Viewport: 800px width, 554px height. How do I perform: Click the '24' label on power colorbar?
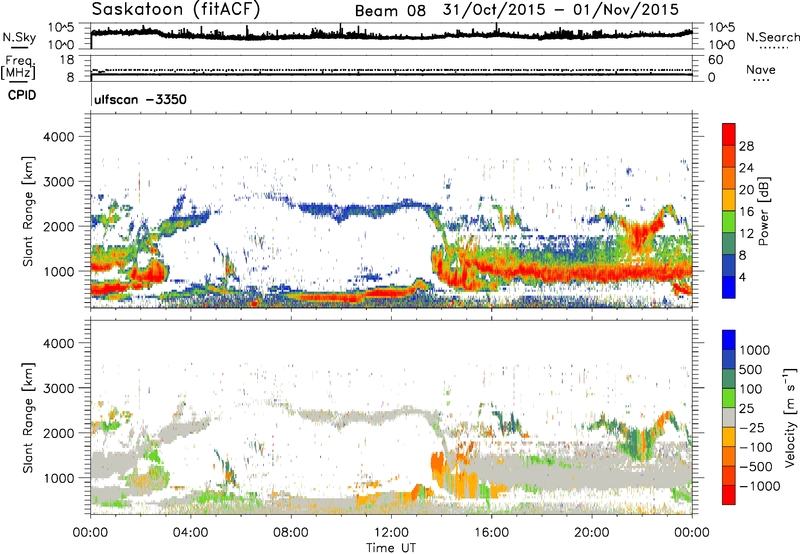(746, 168)
